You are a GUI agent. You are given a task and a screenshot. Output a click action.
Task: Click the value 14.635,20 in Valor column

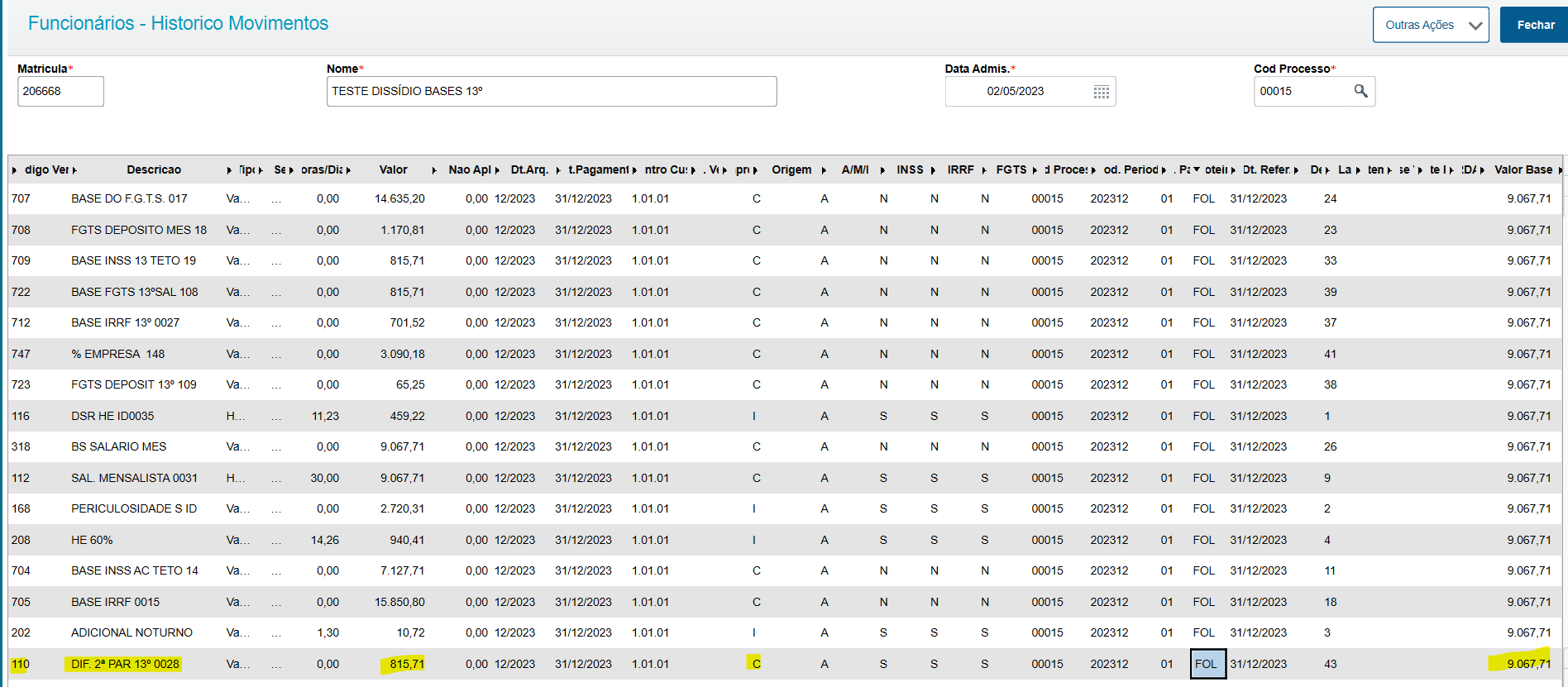[x=399, y=198]
